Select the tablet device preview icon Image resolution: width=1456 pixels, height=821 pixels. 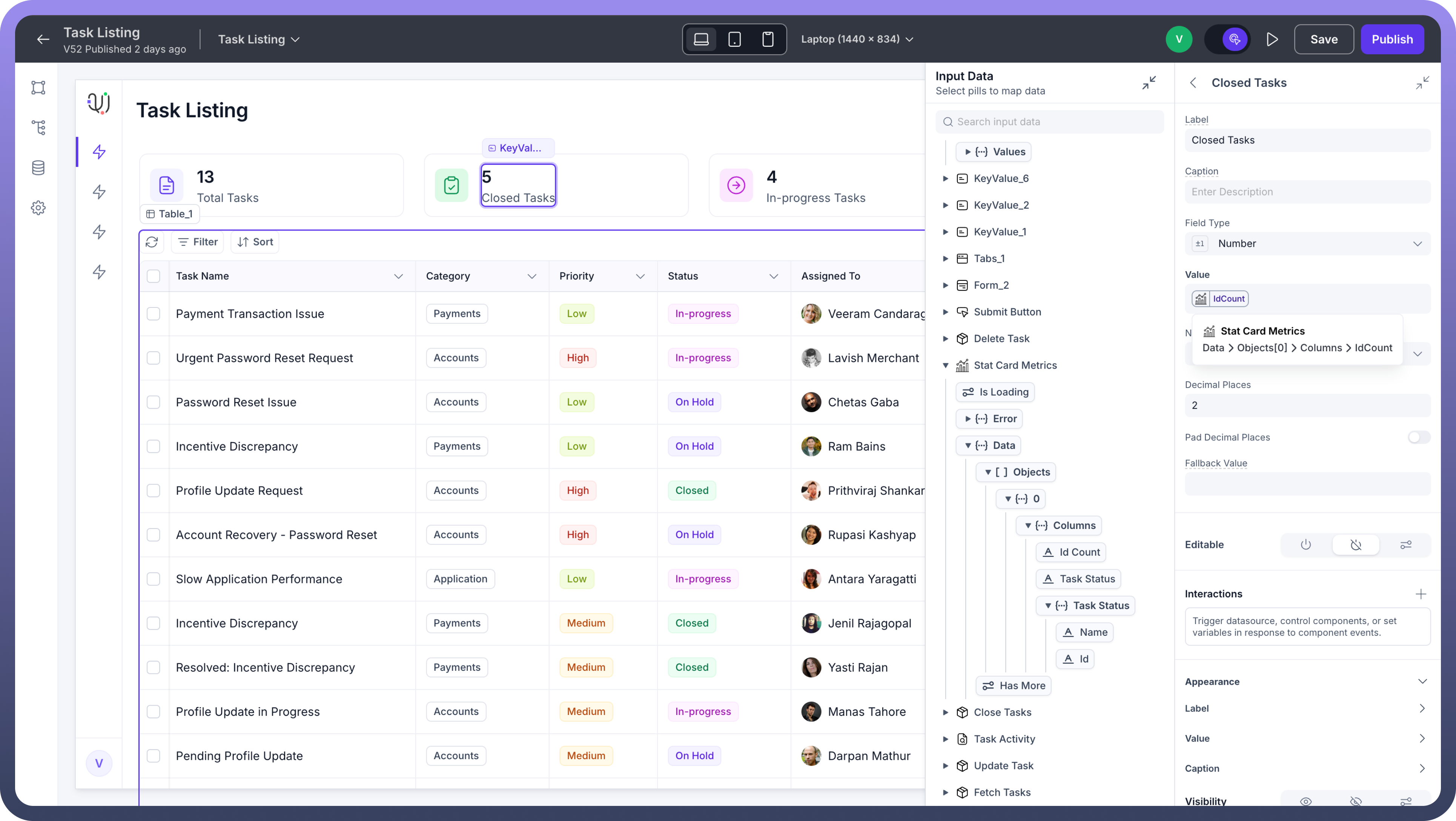[x=734, y=39]
